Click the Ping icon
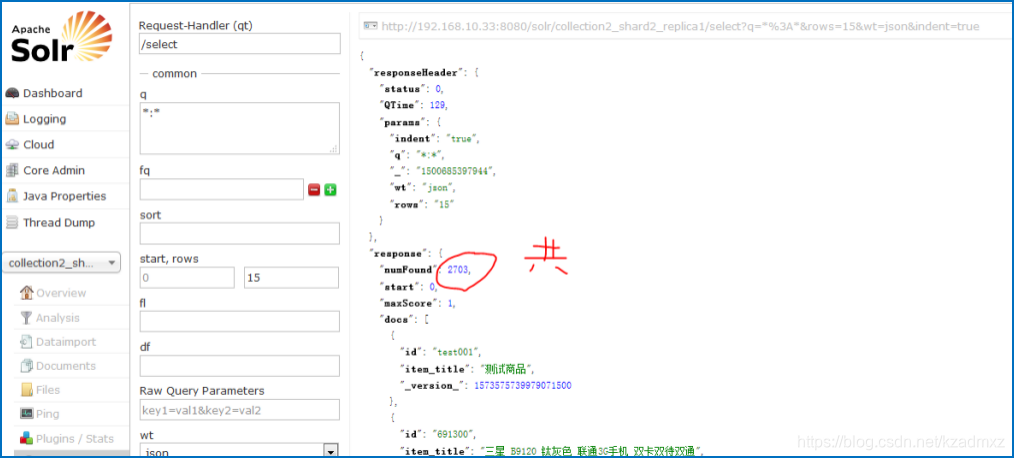 click(x=27, y=414)
